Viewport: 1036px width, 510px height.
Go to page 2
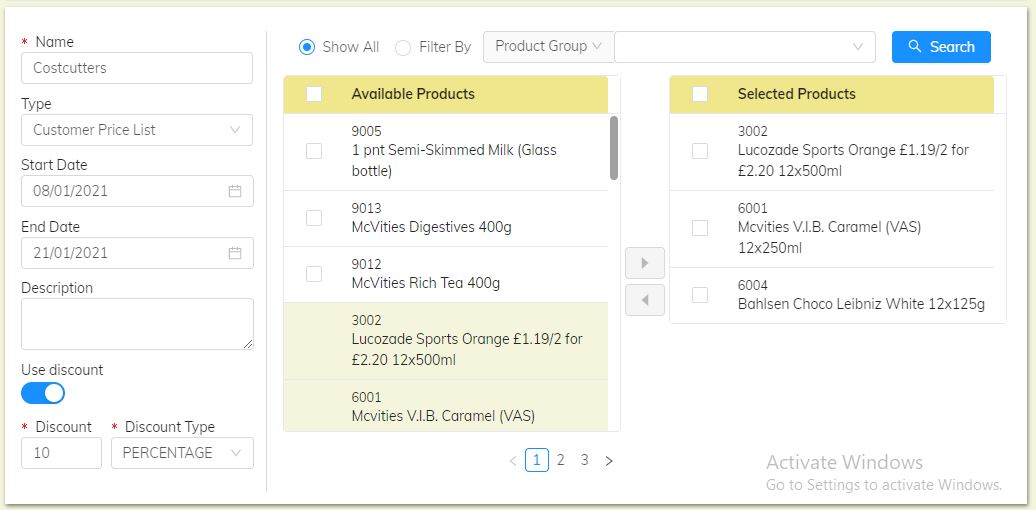point(561,460)
